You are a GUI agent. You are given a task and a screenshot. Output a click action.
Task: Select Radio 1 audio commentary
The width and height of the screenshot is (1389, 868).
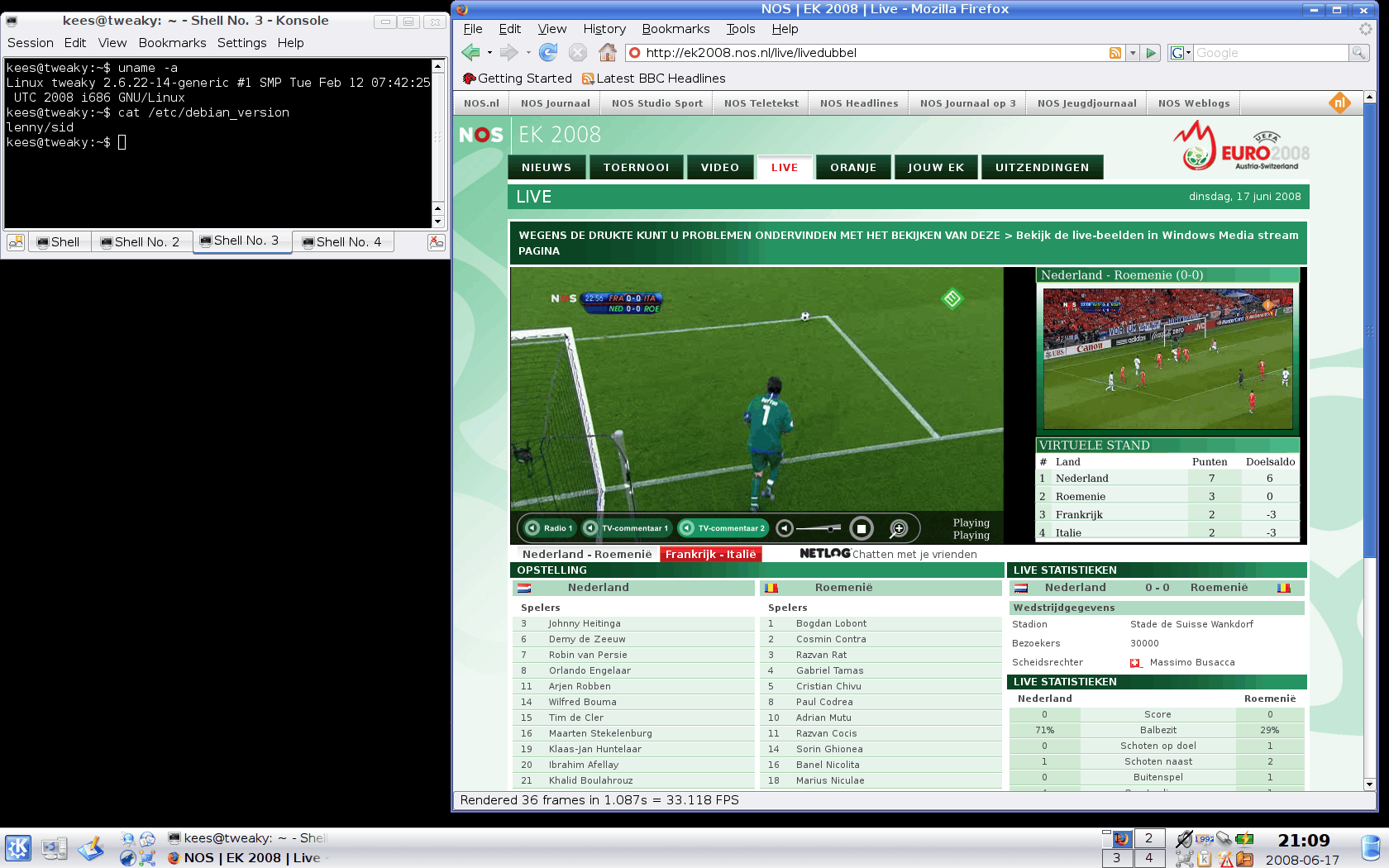tap(550, 528)
